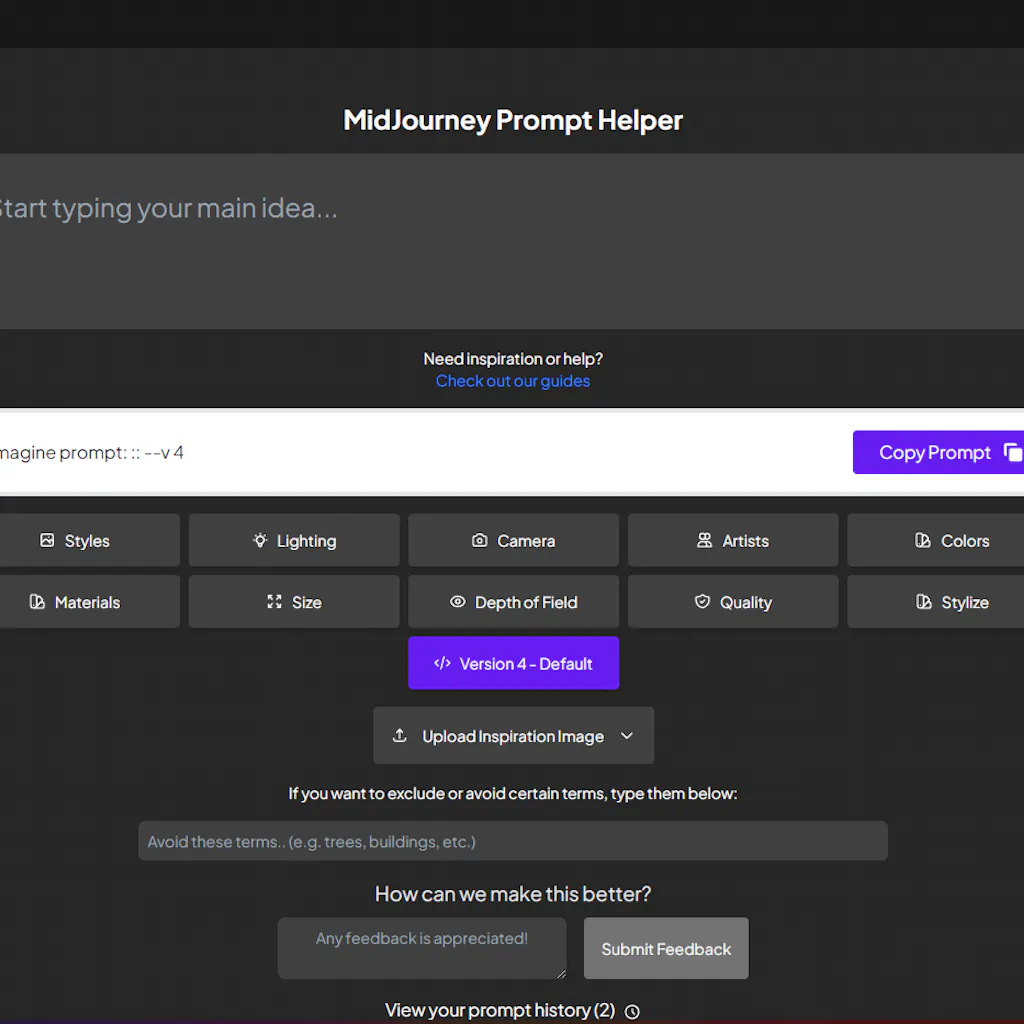
Task: View your prompt history
Action: (x=499, y=1010)
